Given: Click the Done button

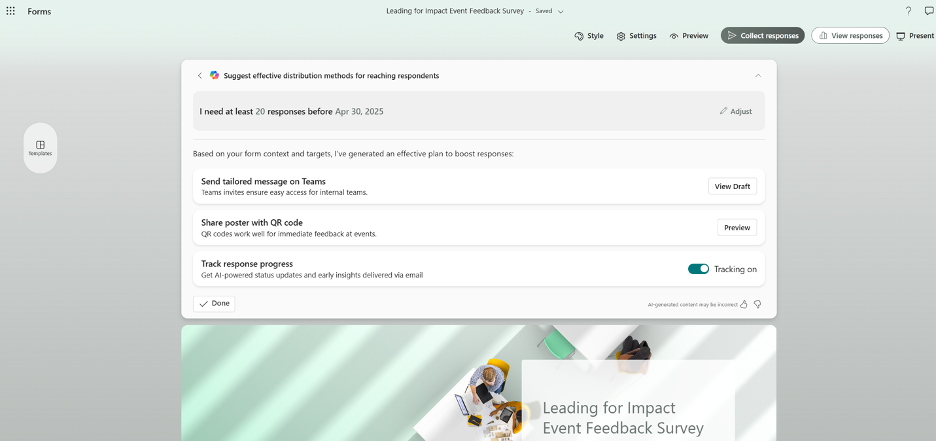Looking at the screenshot, I should click(x=214, y=303).
